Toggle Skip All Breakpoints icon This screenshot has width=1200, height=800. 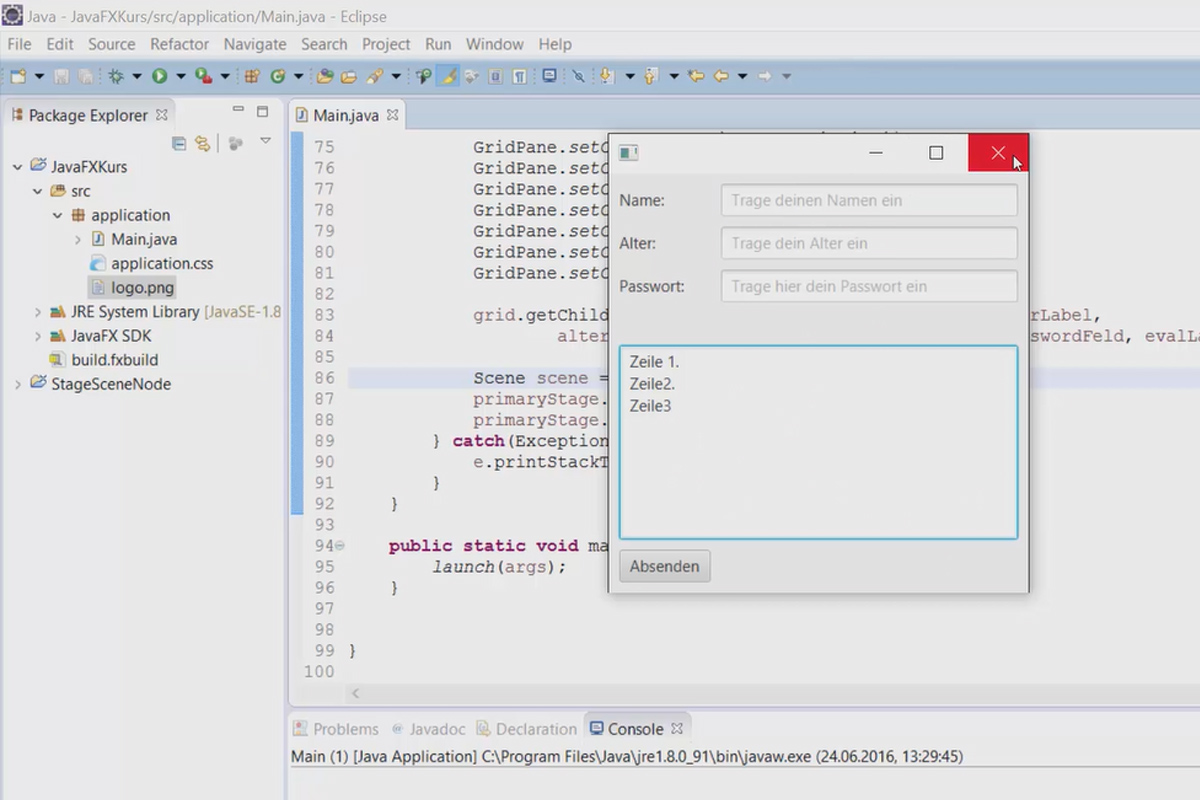point(578,76)
